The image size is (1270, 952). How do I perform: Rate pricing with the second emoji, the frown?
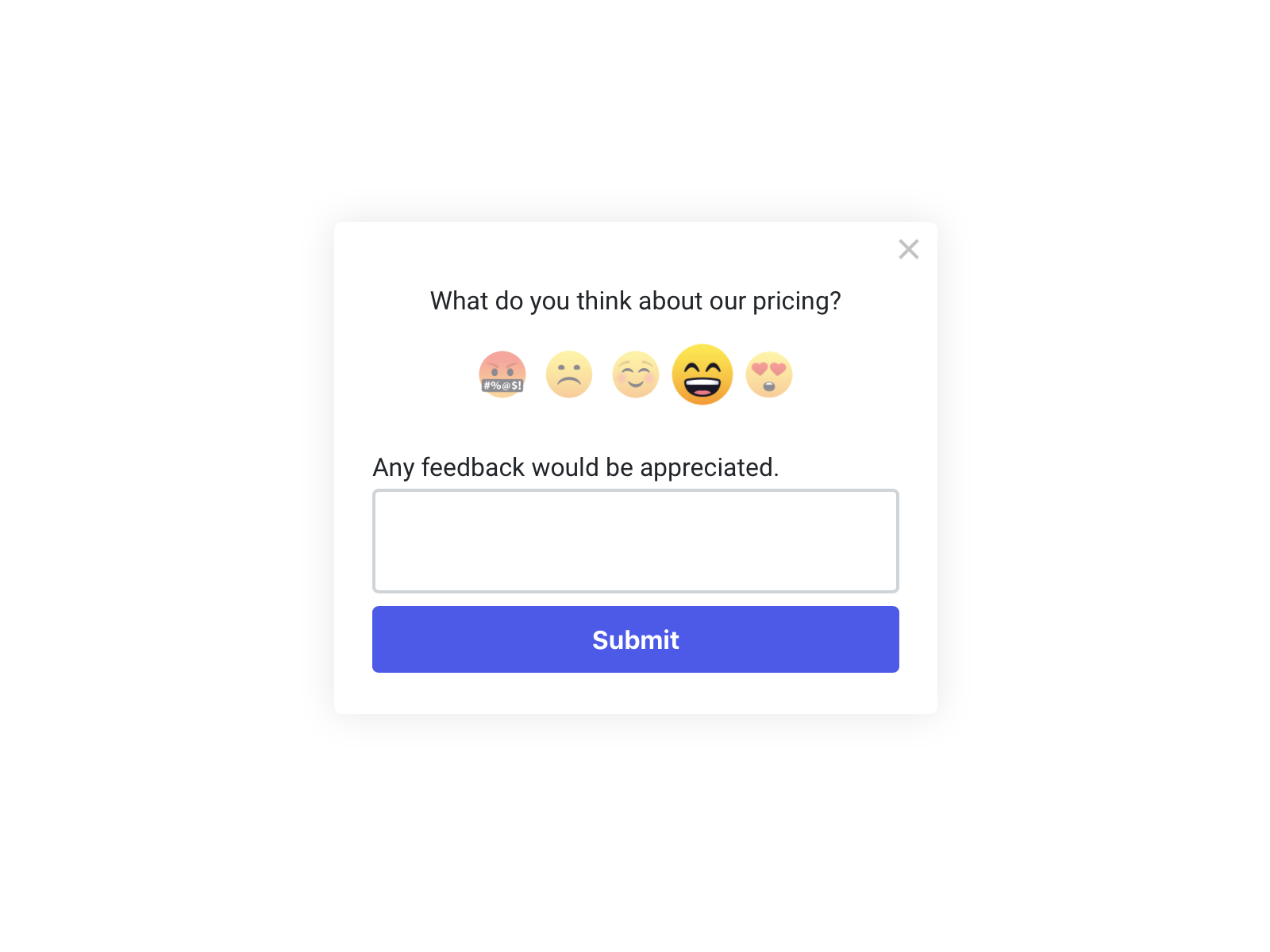point(569,374)
